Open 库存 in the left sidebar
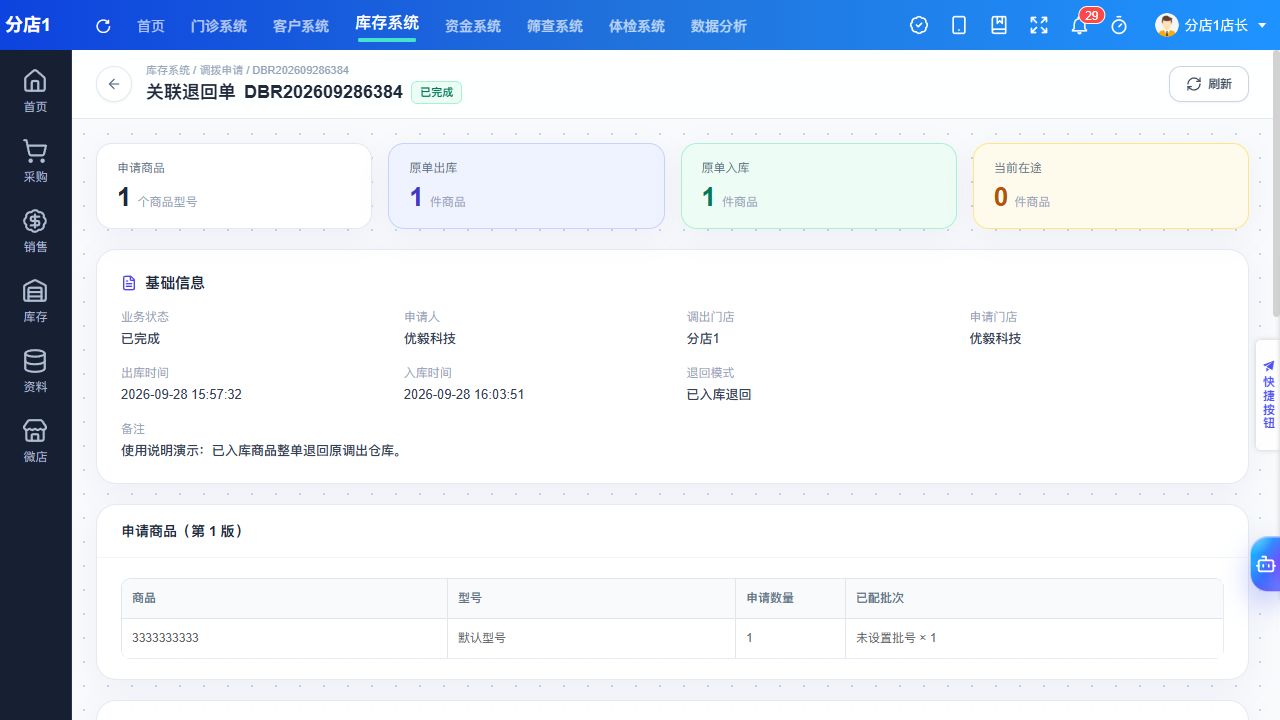1280x720 pixels. click(x=35, y=301)
